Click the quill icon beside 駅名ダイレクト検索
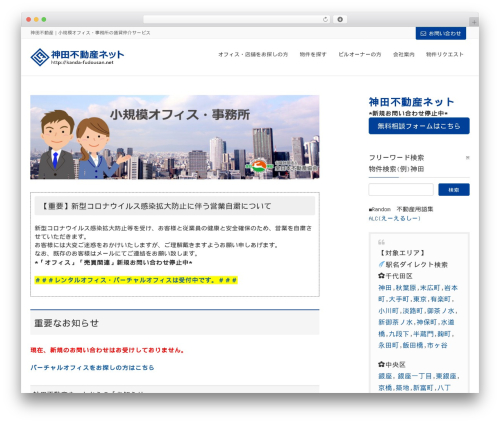This screenshot has width=500, height=423. pos(381,264)
